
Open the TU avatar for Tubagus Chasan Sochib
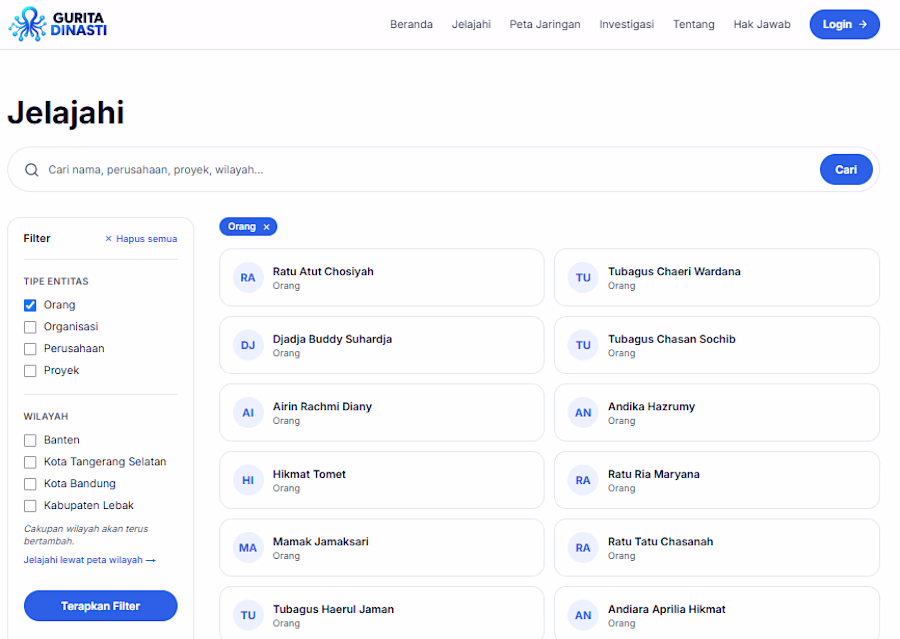click(583, 345)
